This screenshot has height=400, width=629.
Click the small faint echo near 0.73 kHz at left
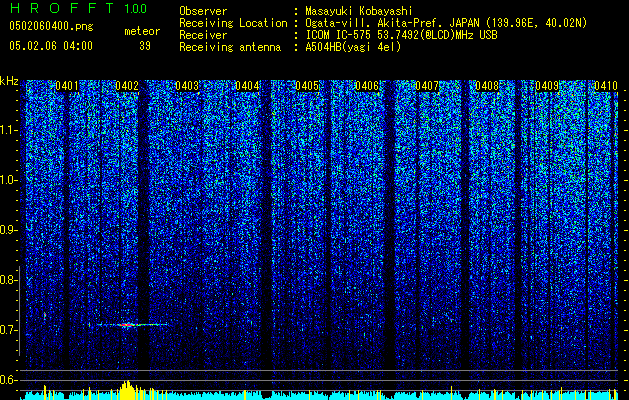pyautogui.click(x=45, y=316)
